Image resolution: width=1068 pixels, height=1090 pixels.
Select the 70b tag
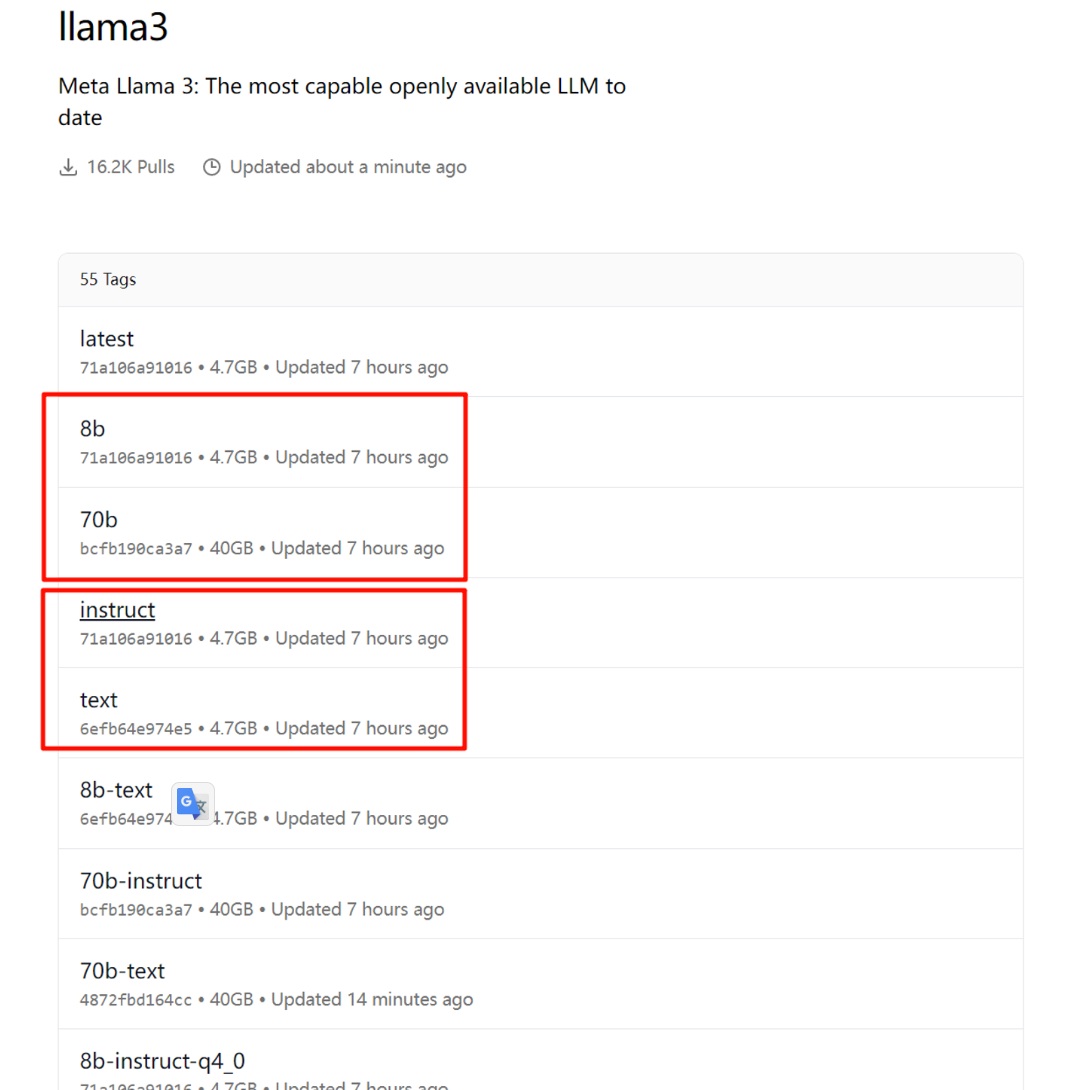[99, 520]
